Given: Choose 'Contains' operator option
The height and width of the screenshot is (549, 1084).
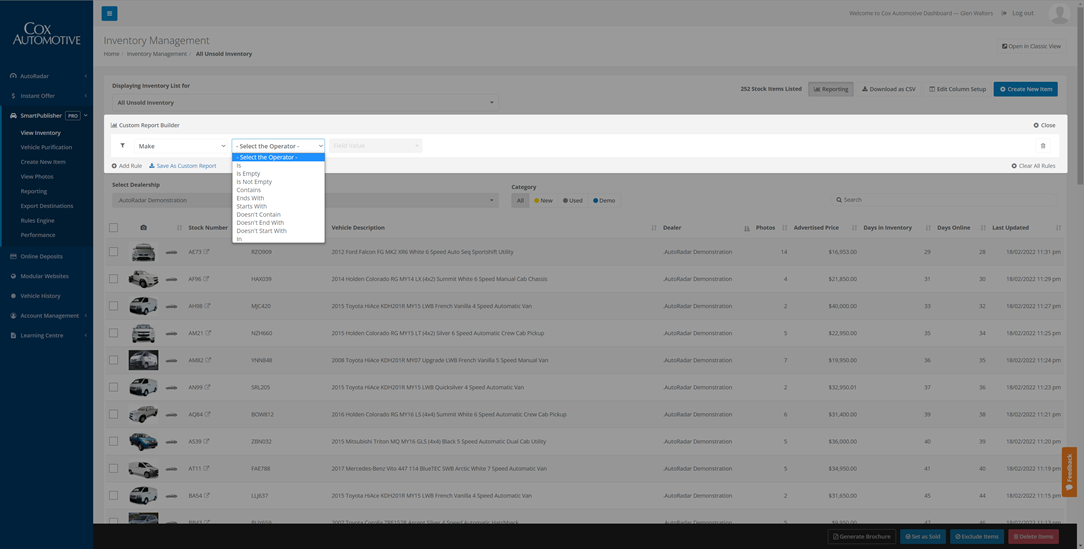Looking at the screenshot, I should pos(278,190).
